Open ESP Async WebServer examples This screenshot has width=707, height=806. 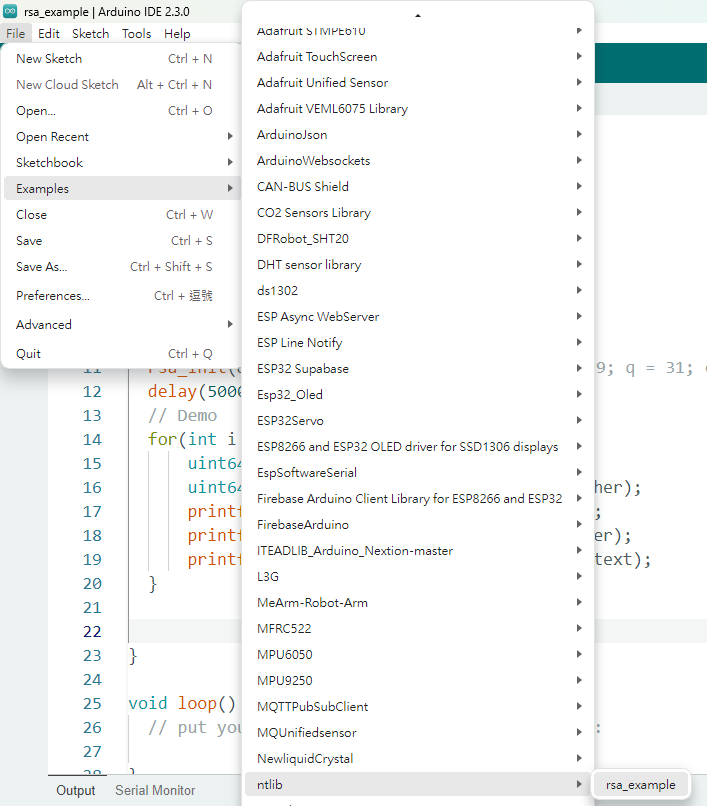pyautogui.click(x=418, y=317)
